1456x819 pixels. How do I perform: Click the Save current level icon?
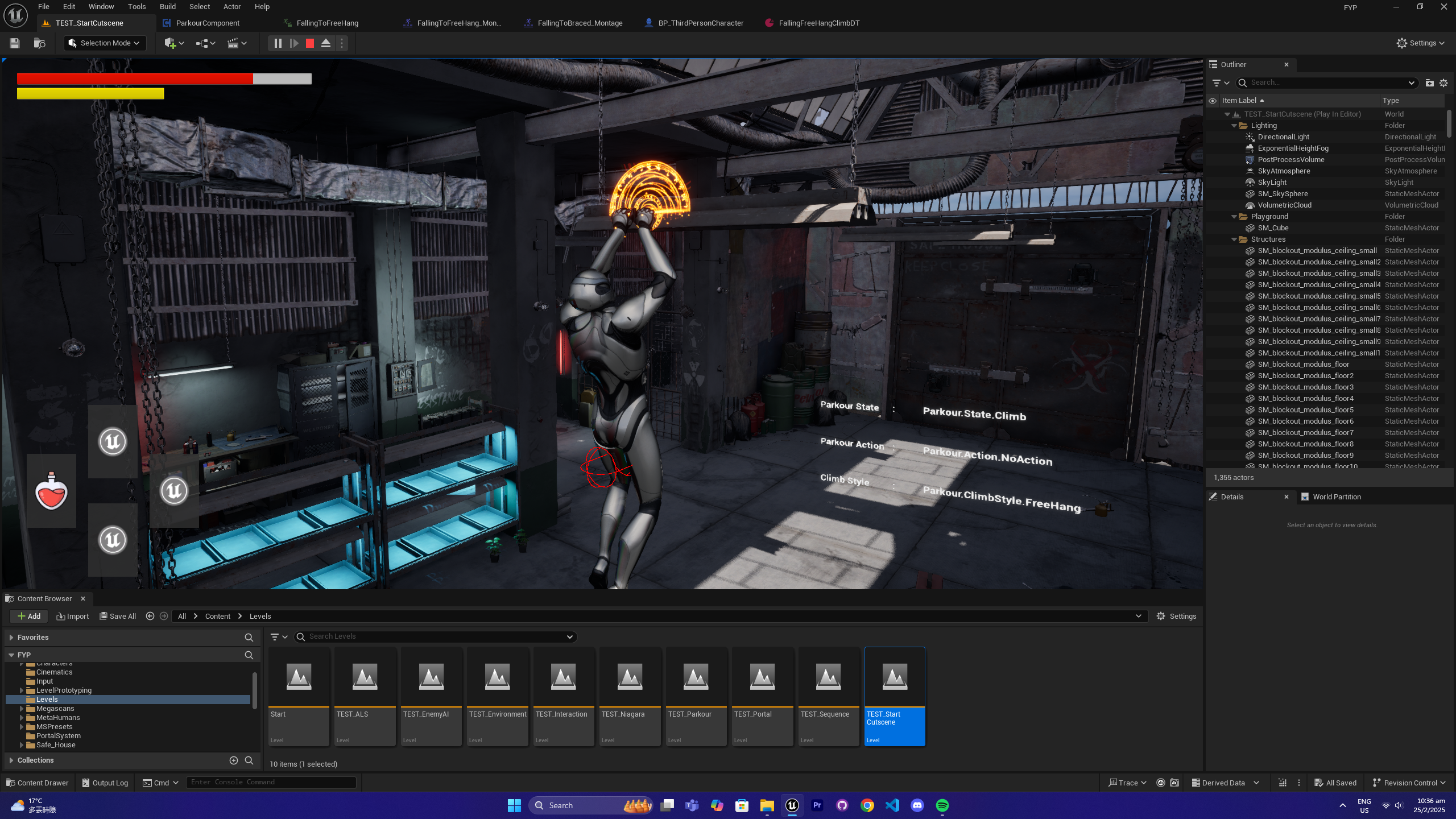click(x=15, y=43)
